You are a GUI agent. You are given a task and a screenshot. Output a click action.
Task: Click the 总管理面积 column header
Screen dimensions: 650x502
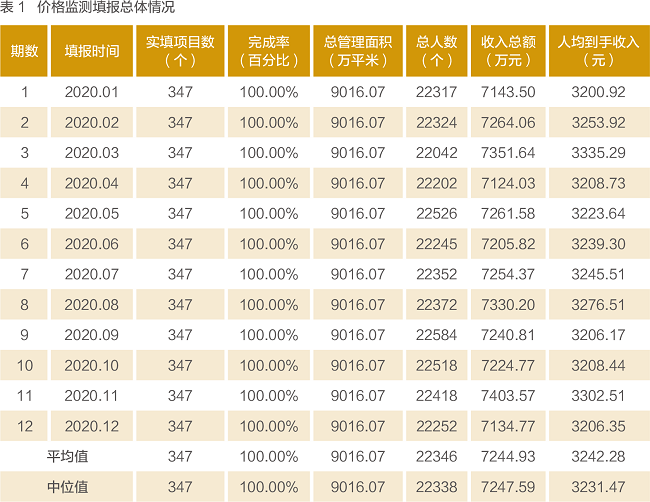[357, 51]
